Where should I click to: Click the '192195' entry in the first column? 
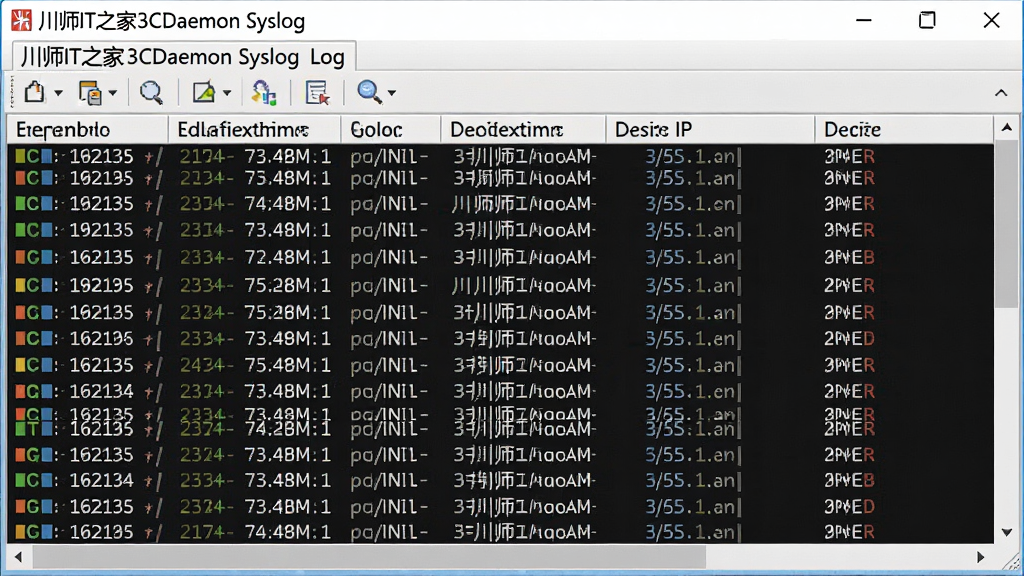click(x=101, y=285)
